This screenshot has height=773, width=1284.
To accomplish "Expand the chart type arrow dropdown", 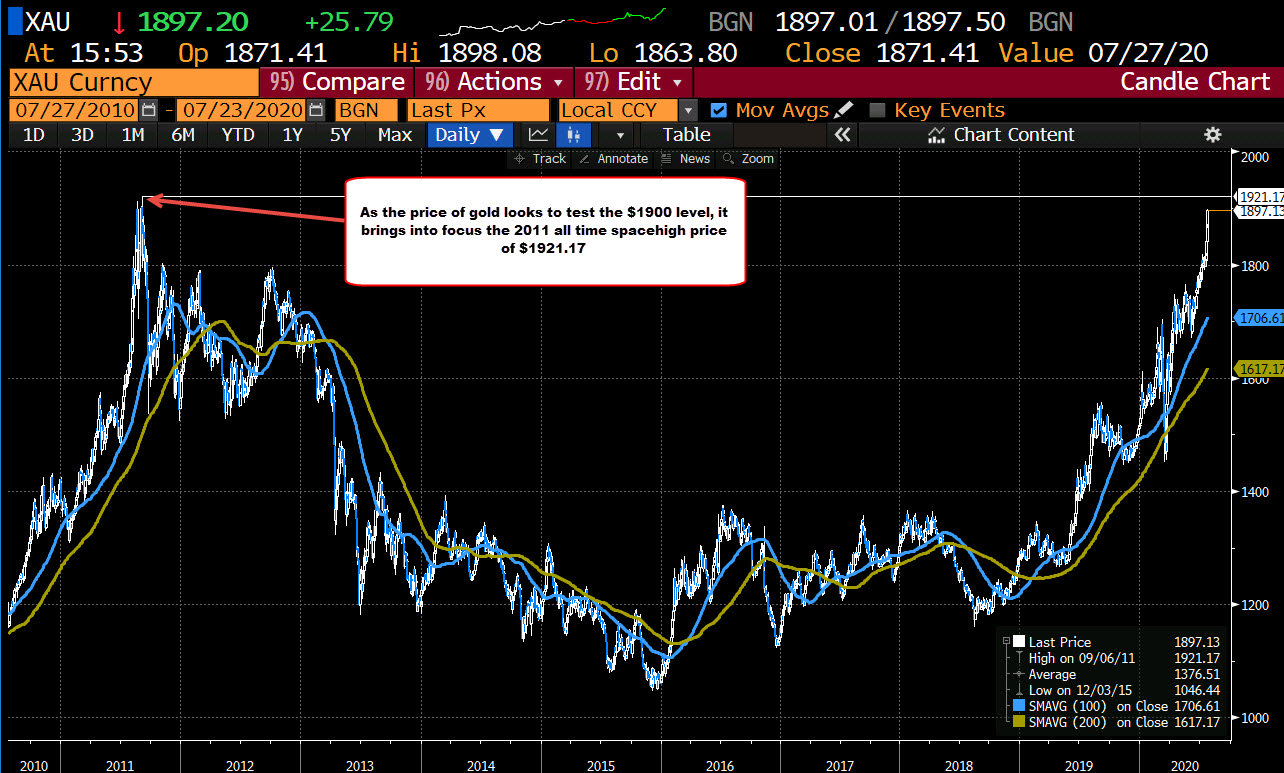I will click(620, 135).
